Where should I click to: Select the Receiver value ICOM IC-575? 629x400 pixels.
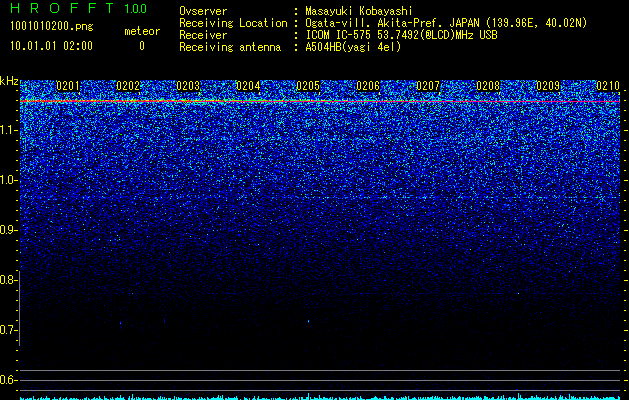tap(340, 35)
